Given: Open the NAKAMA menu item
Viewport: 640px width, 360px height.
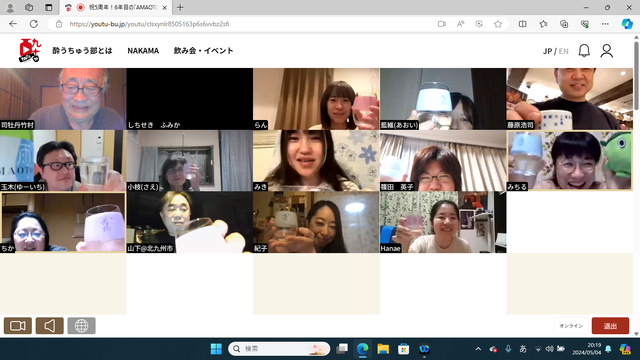Looking at the screenshot, I should point(143,51).
